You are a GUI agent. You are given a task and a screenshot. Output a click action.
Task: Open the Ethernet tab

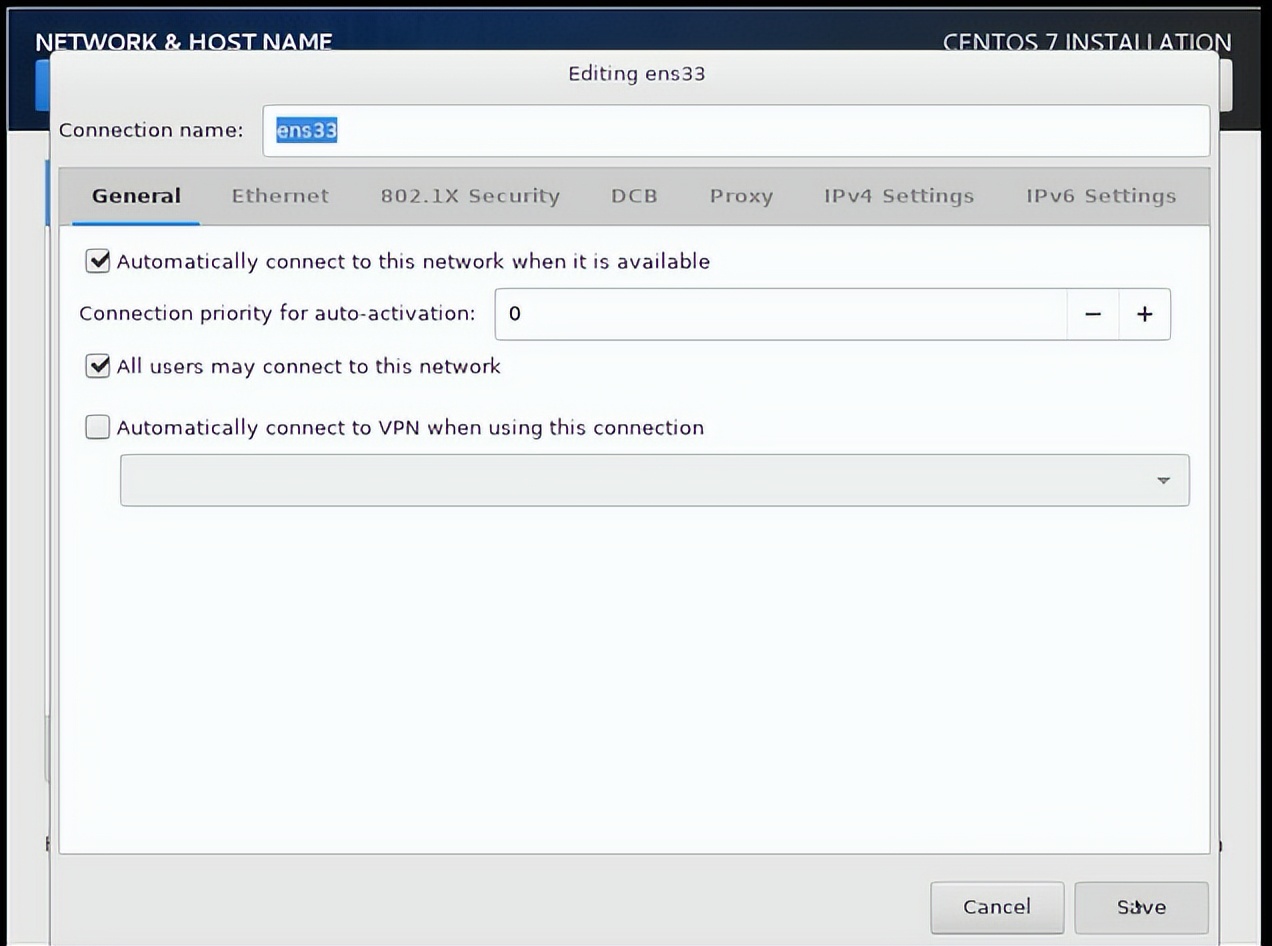[280, 196]
